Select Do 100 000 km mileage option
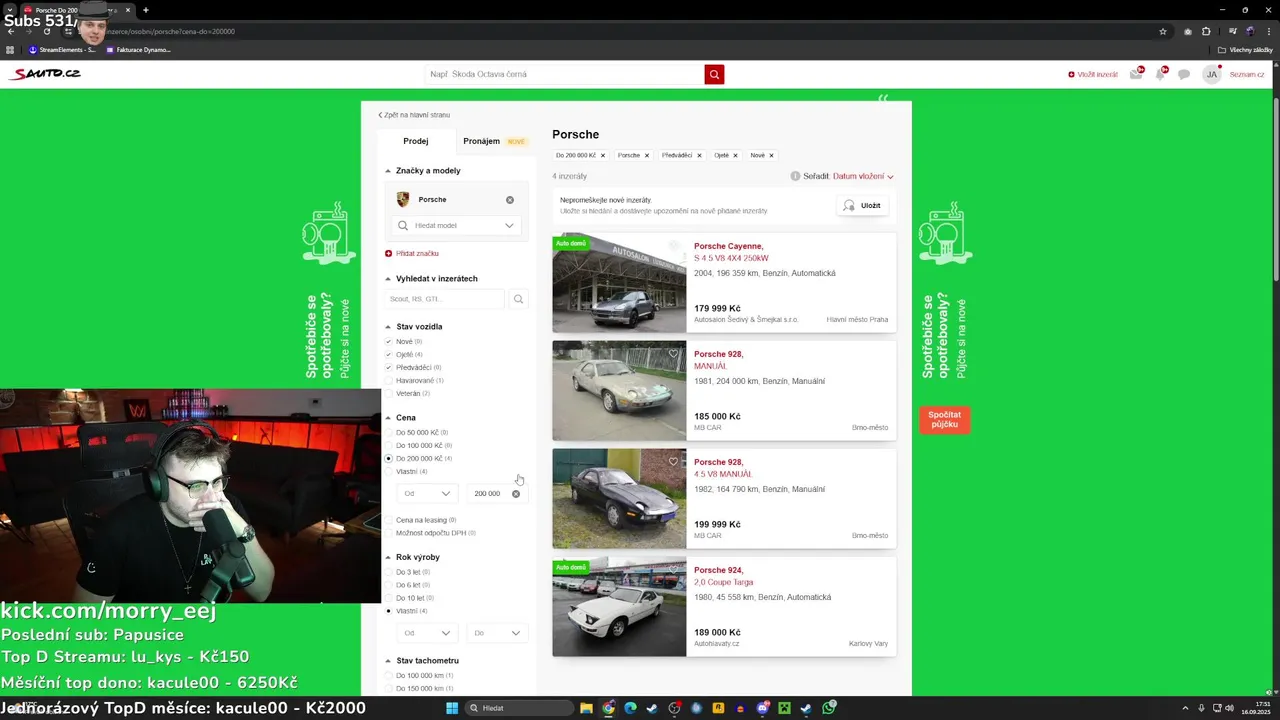 click(x=389, y=677)
